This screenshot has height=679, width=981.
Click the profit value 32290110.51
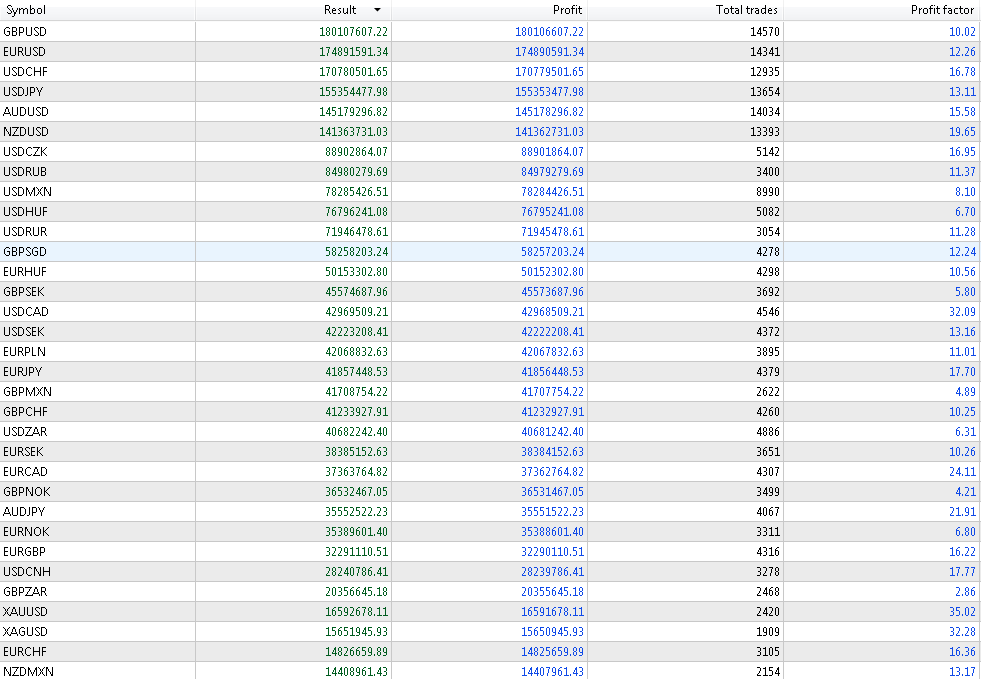[552, 552]
